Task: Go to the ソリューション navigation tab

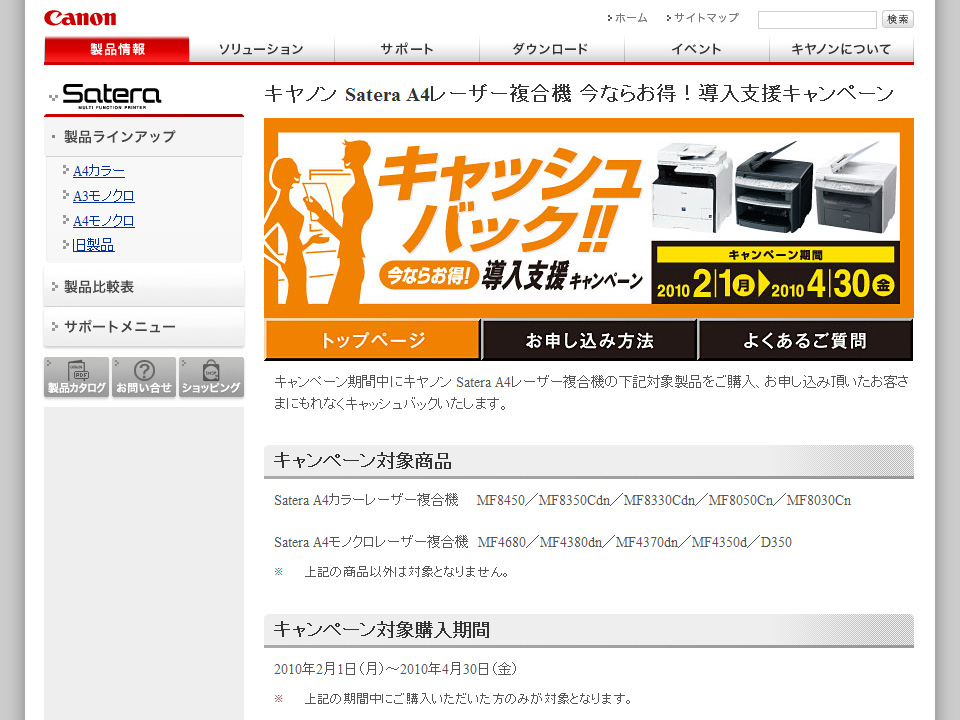Action: [x=261, y=49]
